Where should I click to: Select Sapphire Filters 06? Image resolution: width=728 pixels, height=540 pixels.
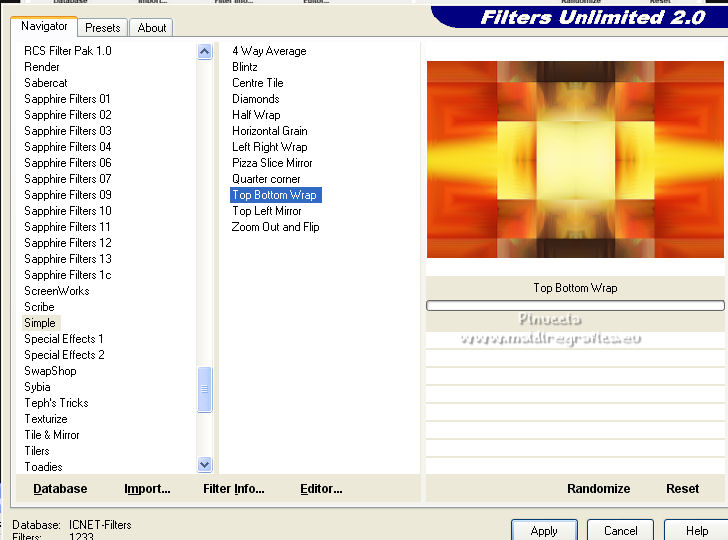pos(68,163)
